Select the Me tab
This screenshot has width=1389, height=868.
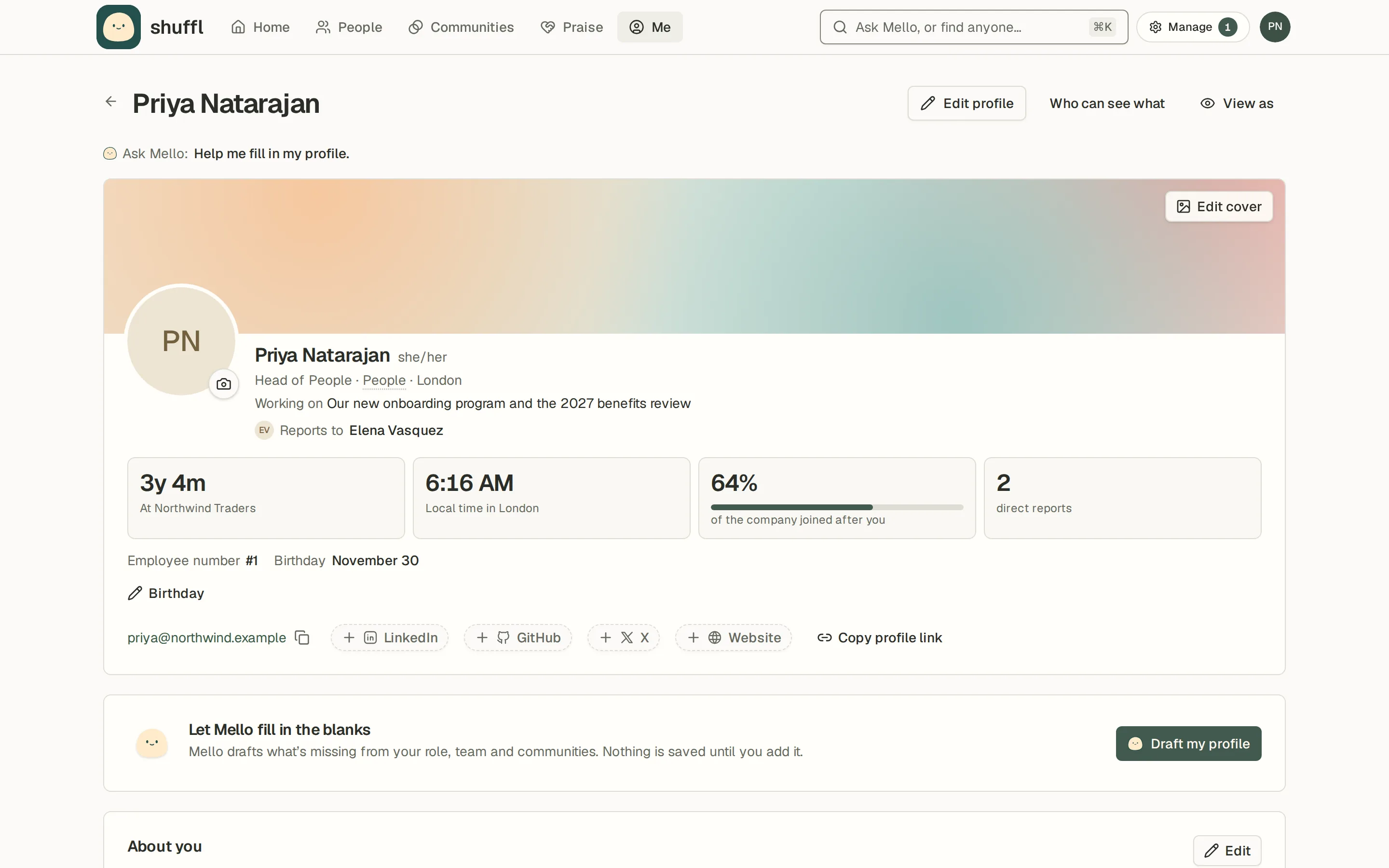pos(650,27)
